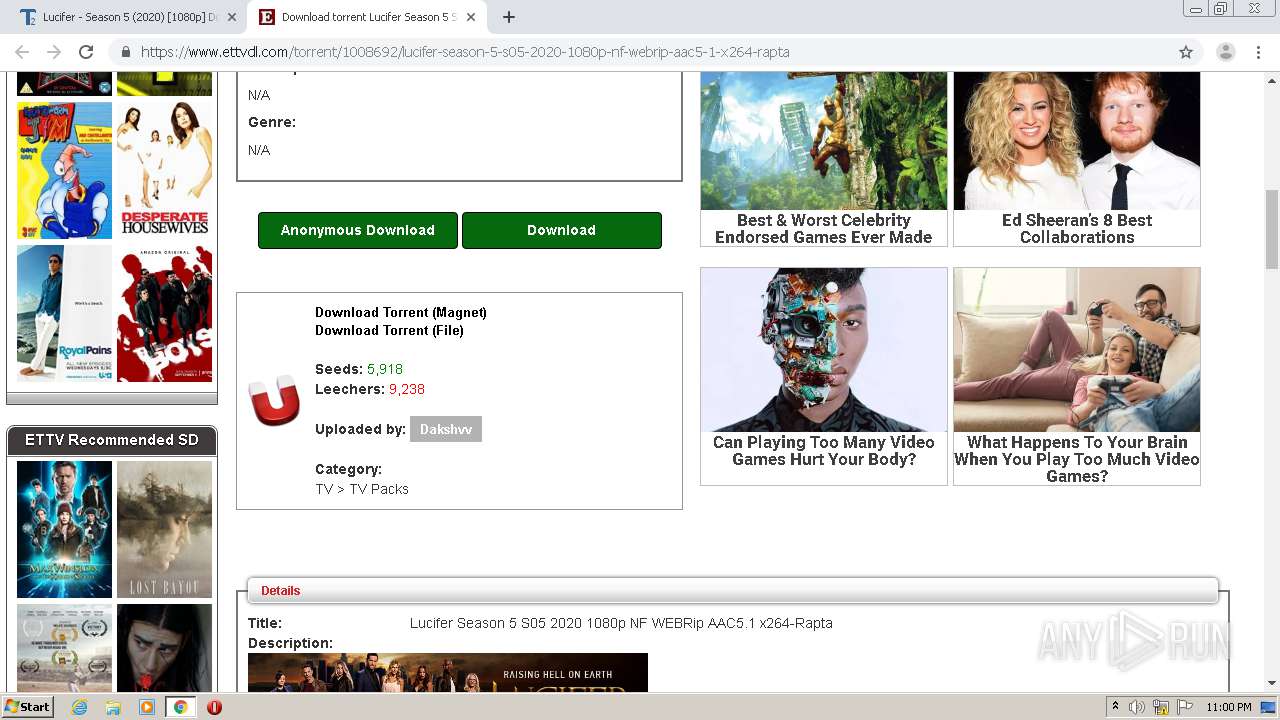The width and height of the screenshot is (1280, 720).
Task: Open the Chrome profile avatar
Action: 1225,52
